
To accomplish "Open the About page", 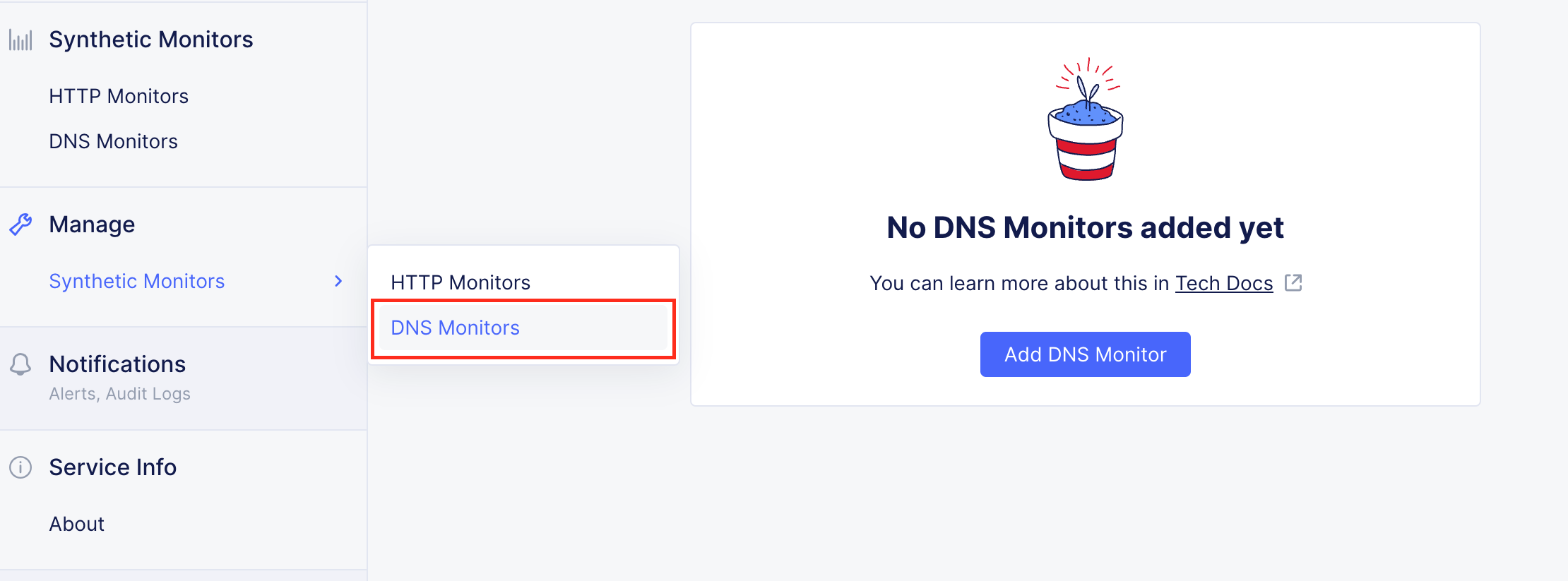I will click(x=77, y=524).
